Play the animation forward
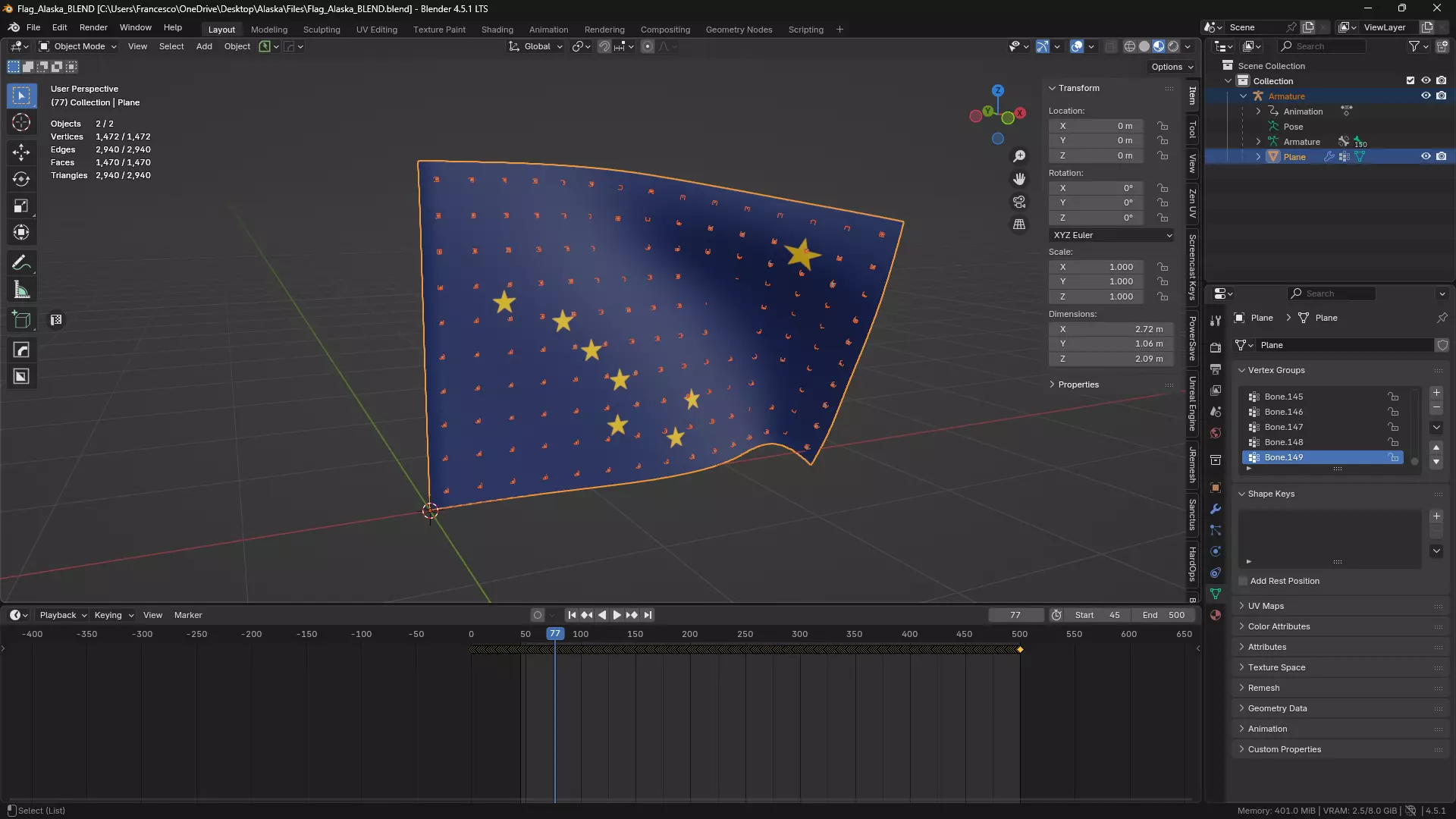This screenshot has height=819, width=1456. (617, 615)
